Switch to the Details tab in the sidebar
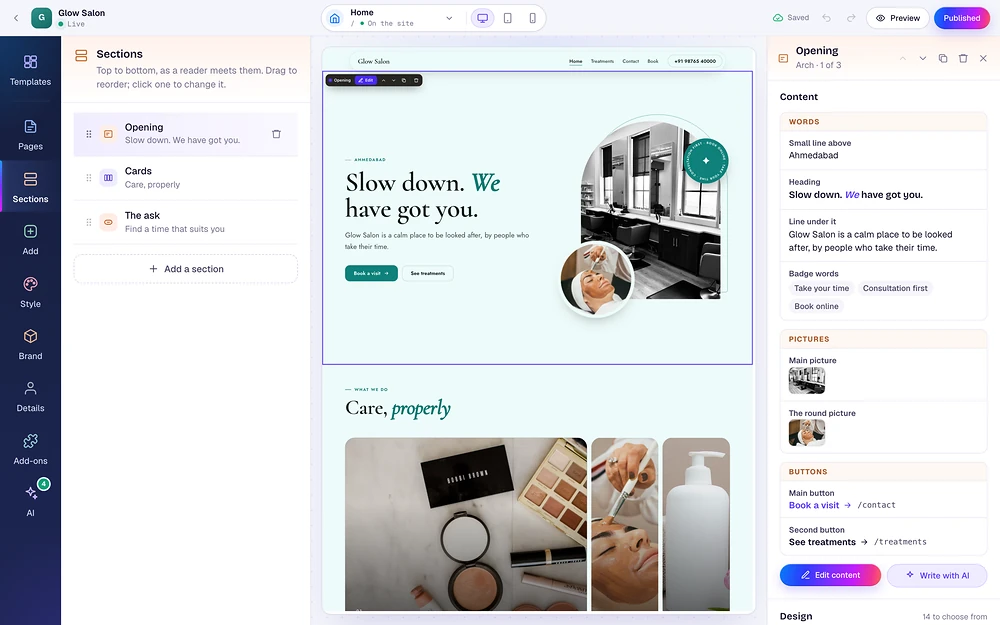The image size is (1000, 625). click(x=30, y=397)
